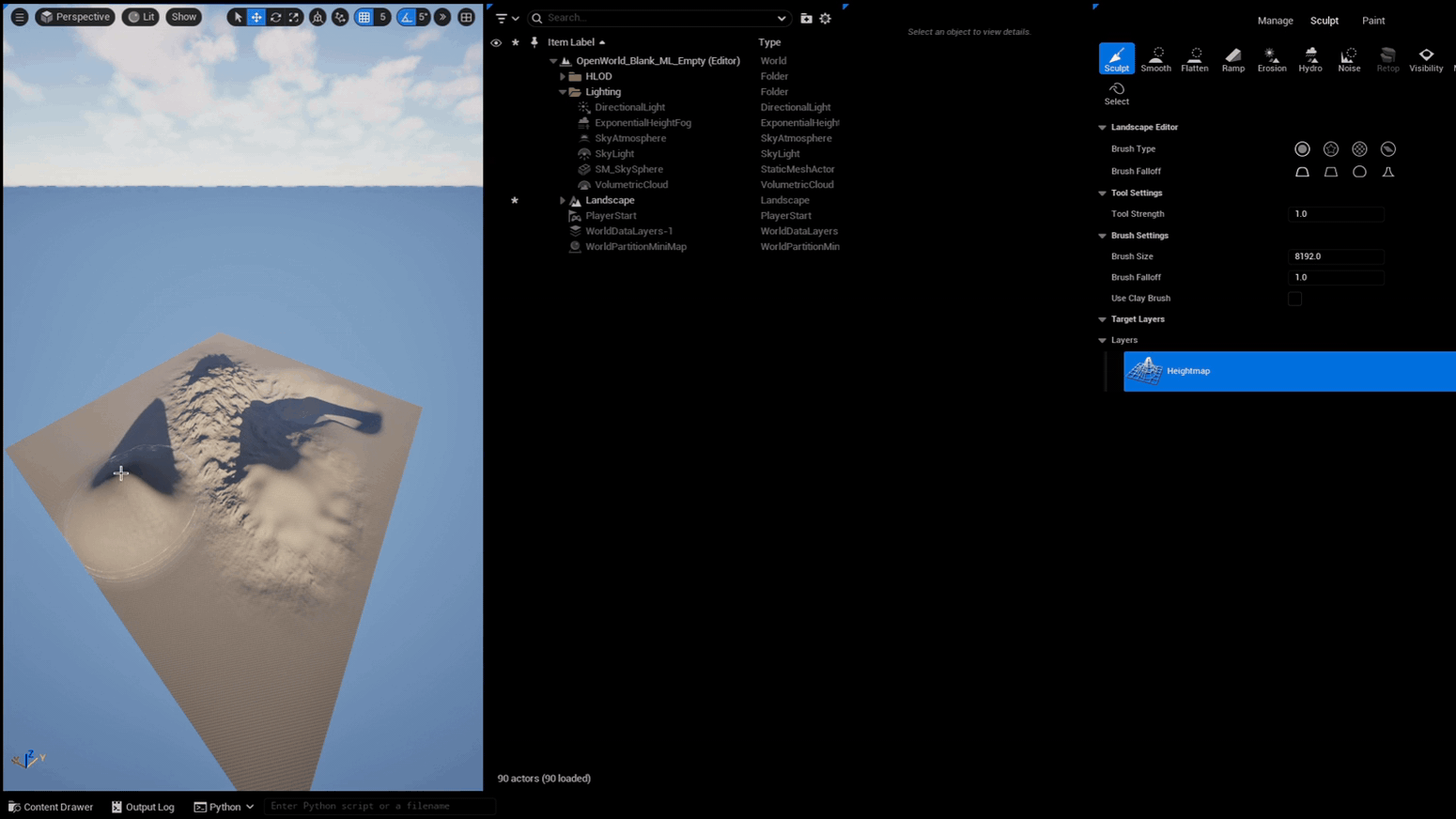Activate the Erosion tool
This screenshot has width=1456, height=819.
point(1271,58)
